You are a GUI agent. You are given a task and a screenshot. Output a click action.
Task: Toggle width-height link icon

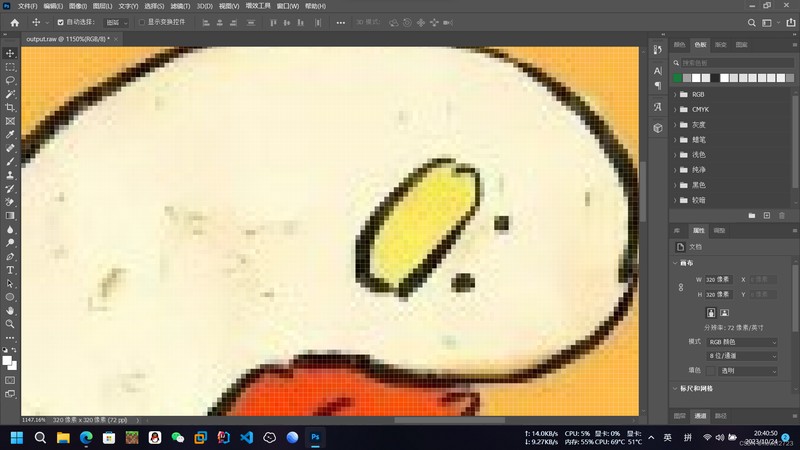coord(681,287)
